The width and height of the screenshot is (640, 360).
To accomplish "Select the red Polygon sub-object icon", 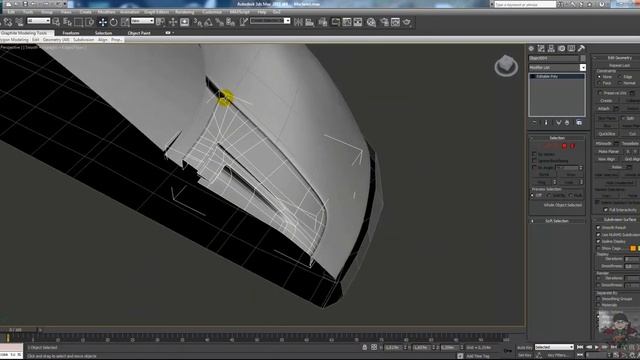I will tap(564, 146).
